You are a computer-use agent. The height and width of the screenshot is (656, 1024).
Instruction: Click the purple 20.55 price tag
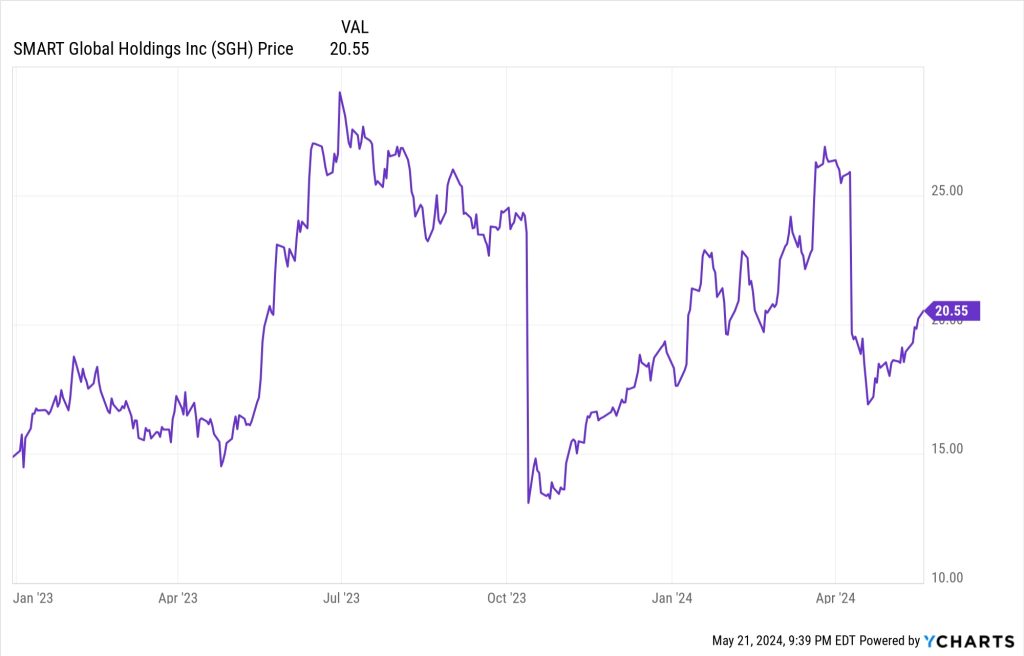coord(954,311)
